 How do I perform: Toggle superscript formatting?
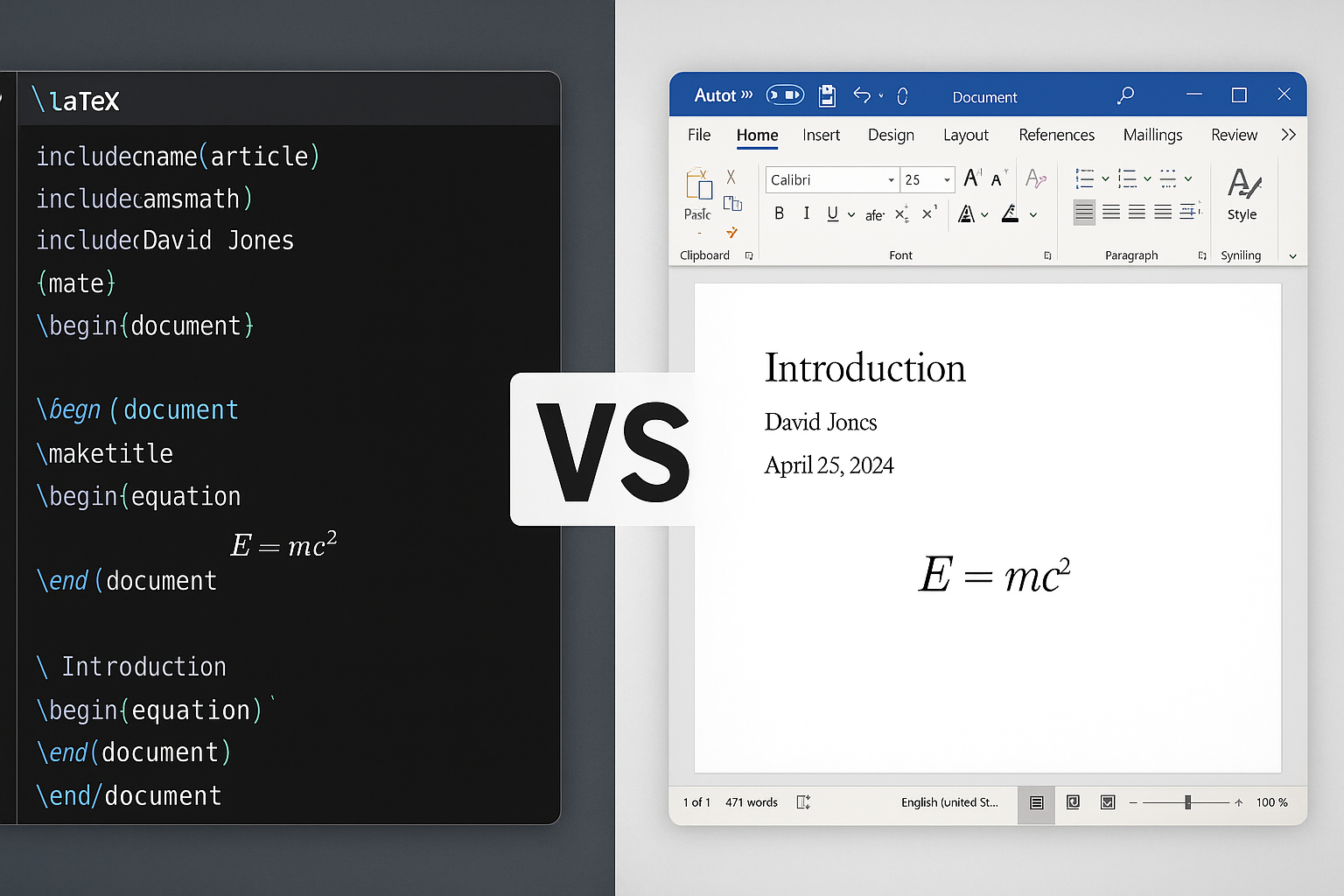click(929, 213)
